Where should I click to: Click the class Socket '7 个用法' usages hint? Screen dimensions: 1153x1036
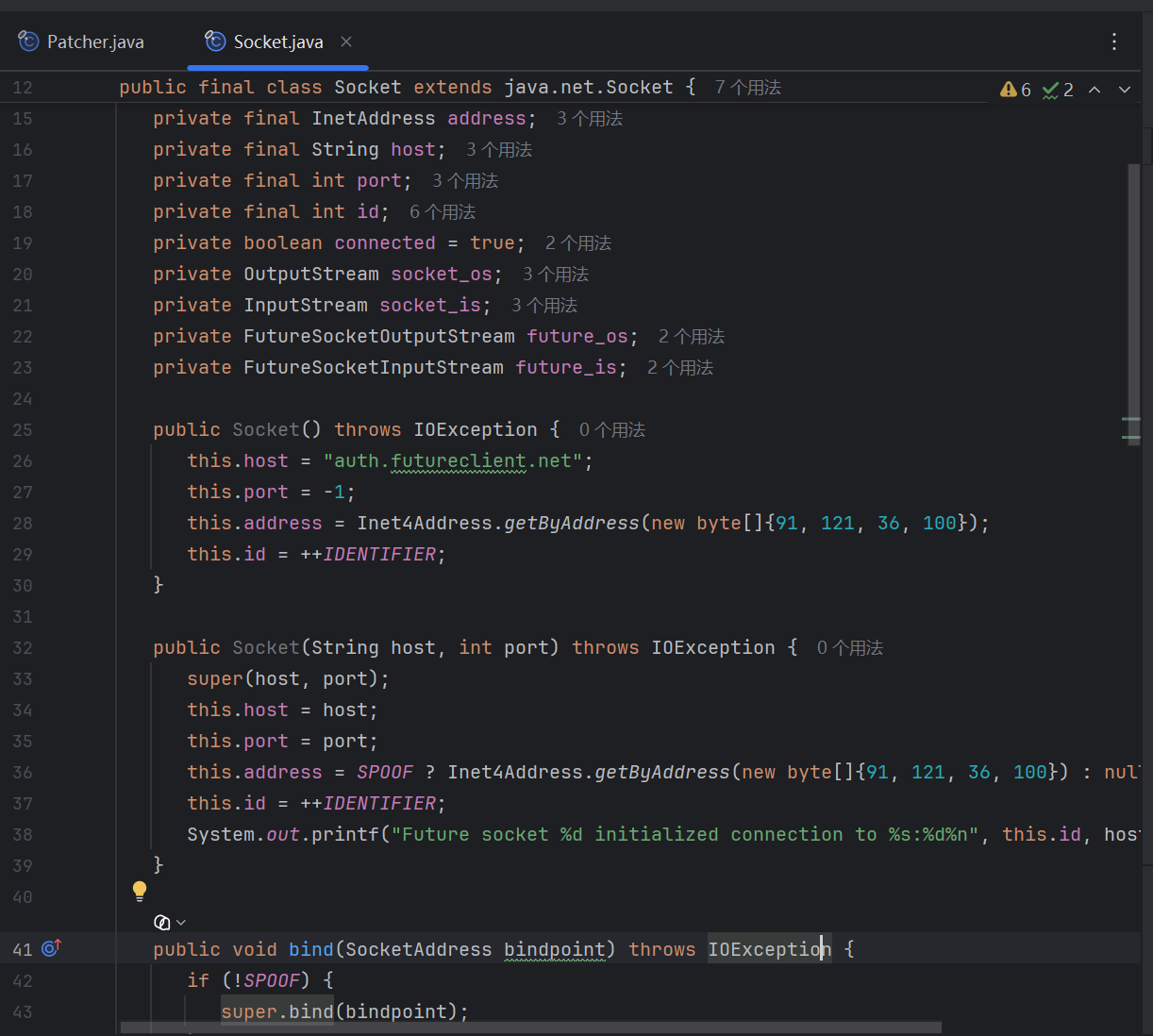[748, 88]
